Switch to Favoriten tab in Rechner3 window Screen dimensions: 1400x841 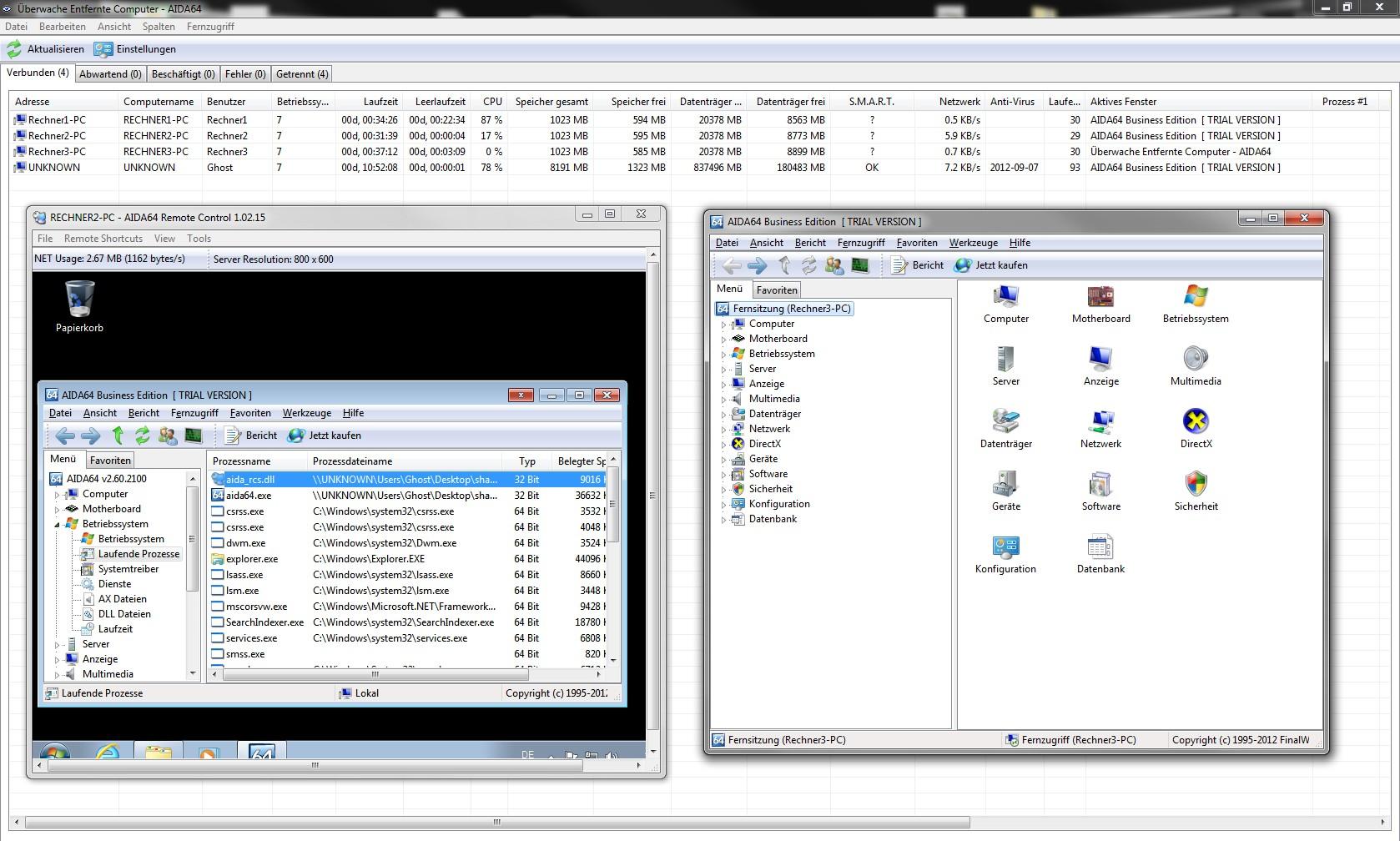click(x=776, y=290)
